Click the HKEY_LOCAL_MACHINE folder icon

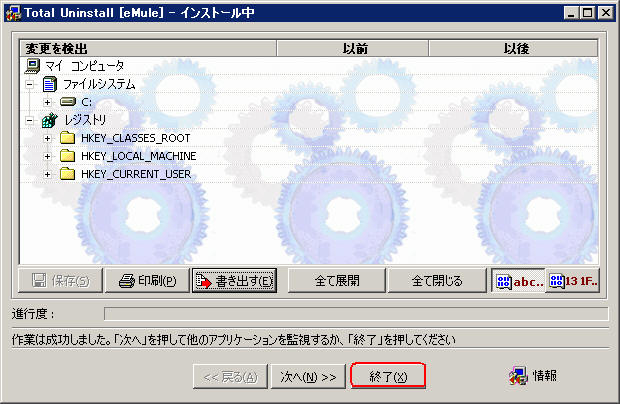tap(68, 156)
